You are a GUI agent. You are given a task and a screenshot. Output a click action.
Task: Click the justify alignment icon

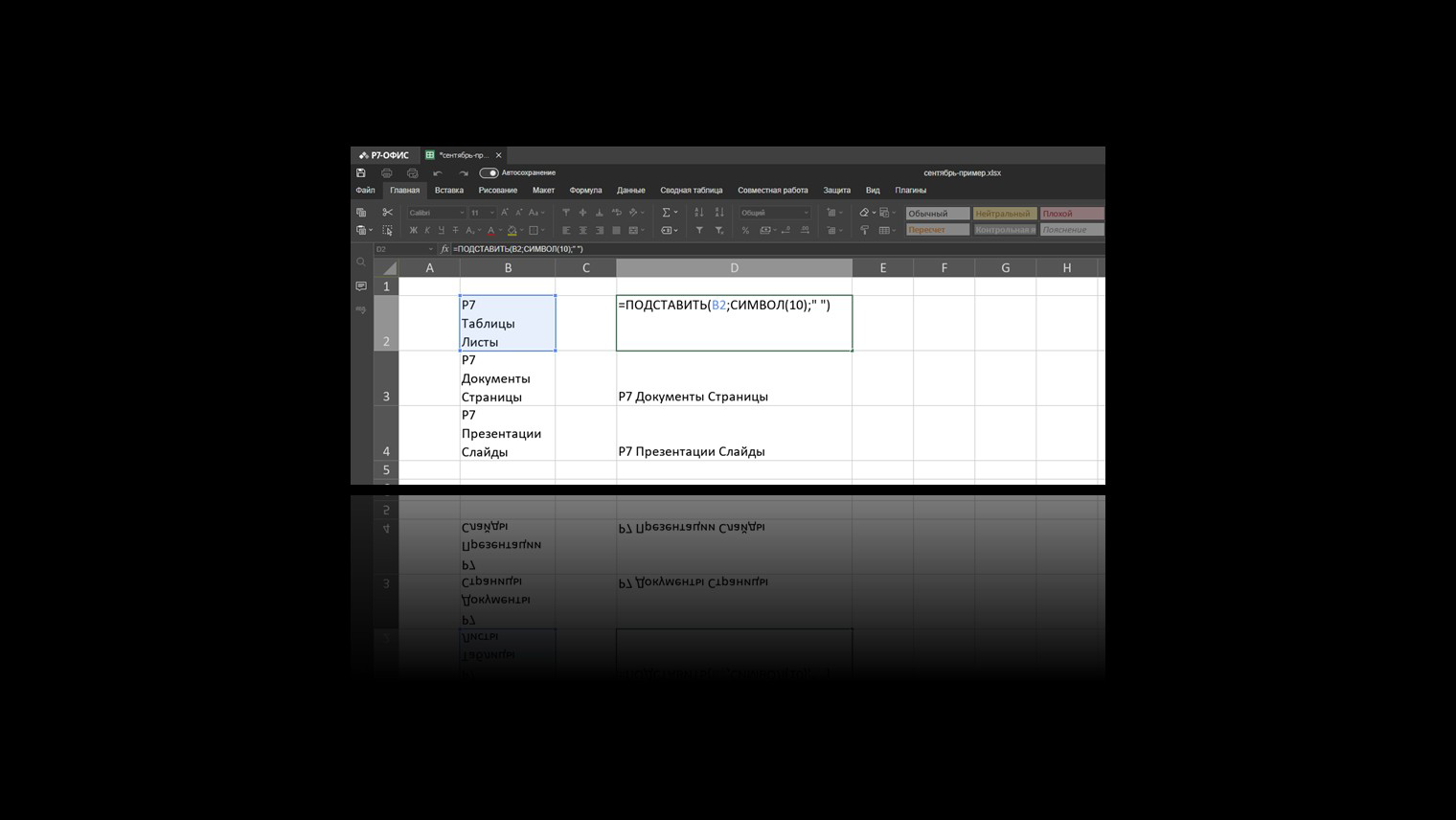pyautogui.click(x=616, y=231)
